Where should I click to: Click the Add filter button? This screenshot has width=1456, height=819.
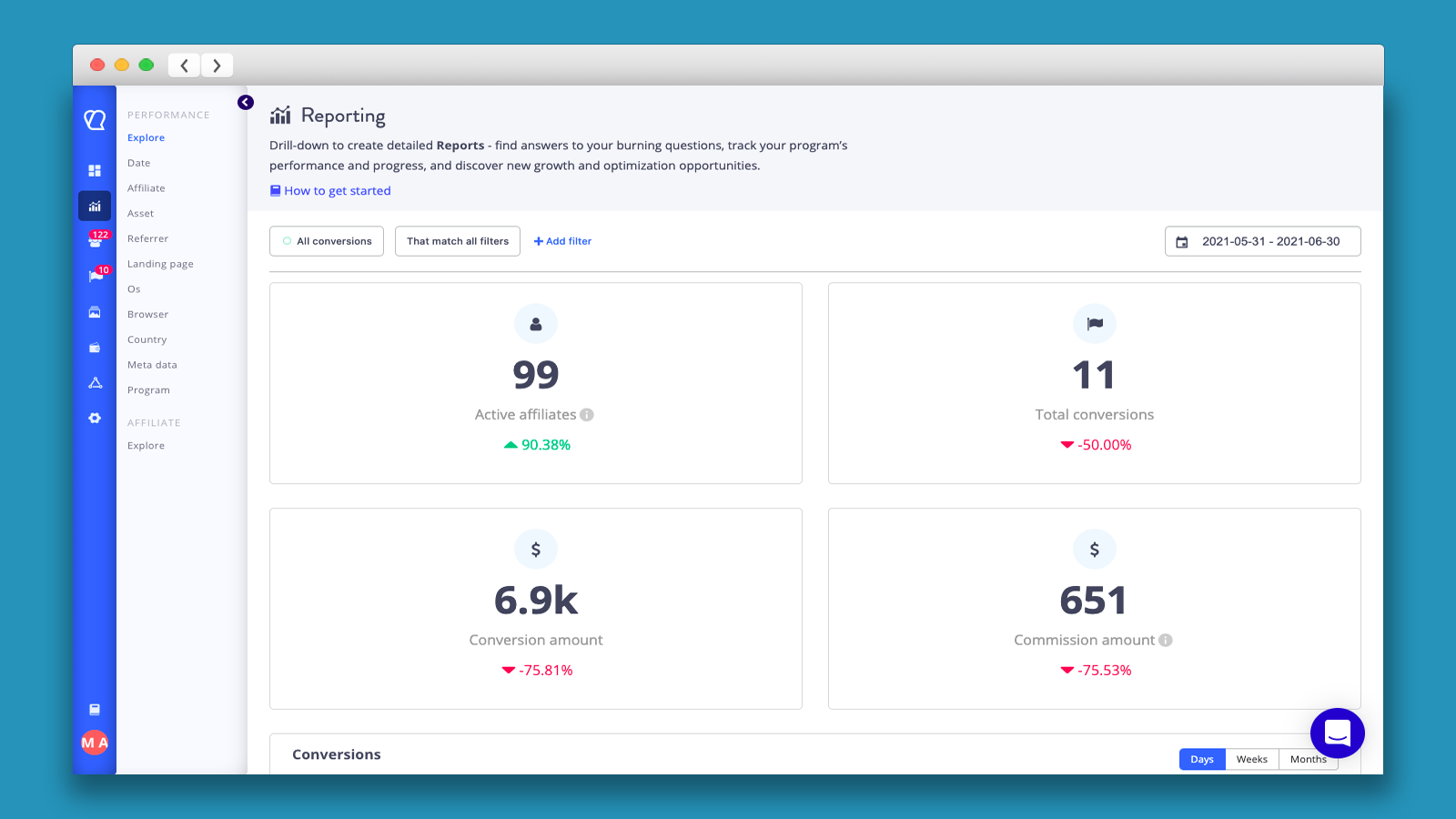(x=562, y=241)
